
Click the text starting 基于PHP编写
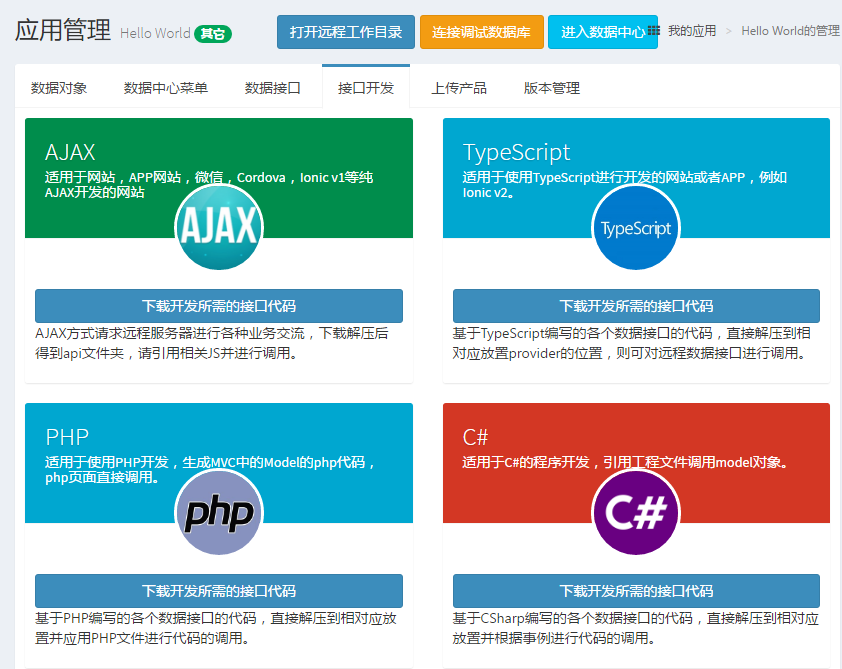click(x=216, y=628)
